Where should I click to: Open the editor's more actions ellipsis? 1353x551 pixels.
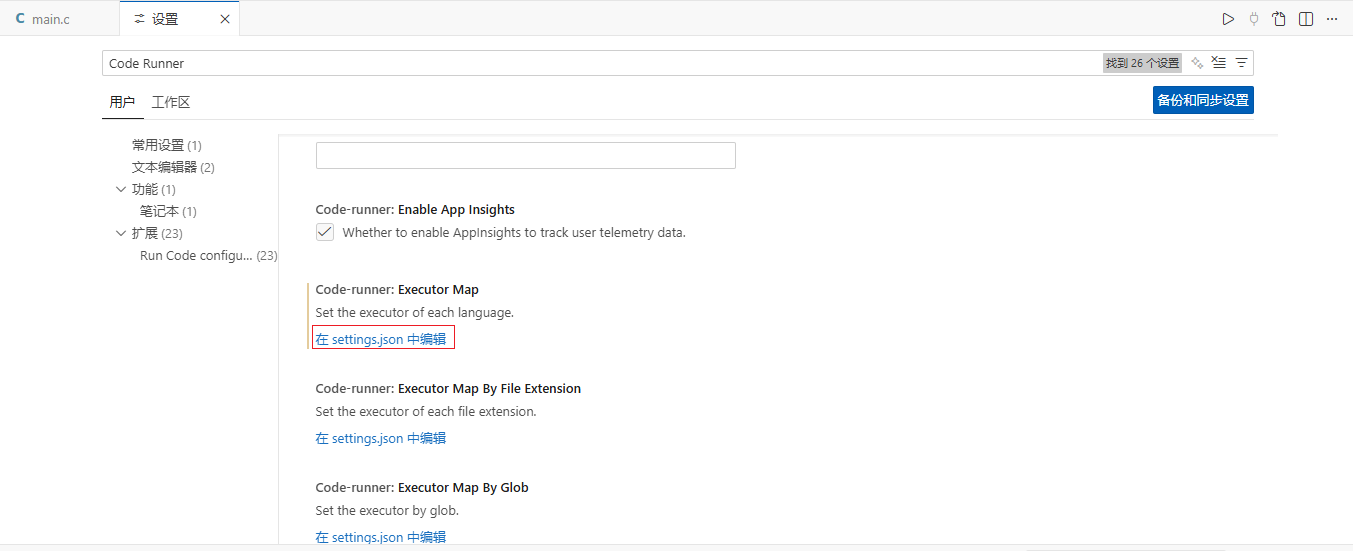1332,19
